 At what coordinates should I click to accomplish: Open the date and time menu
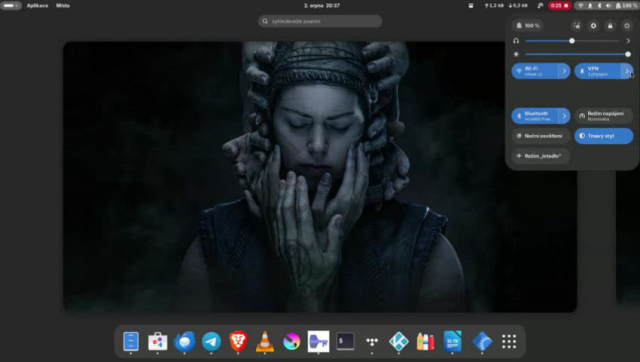click(322, 6)
